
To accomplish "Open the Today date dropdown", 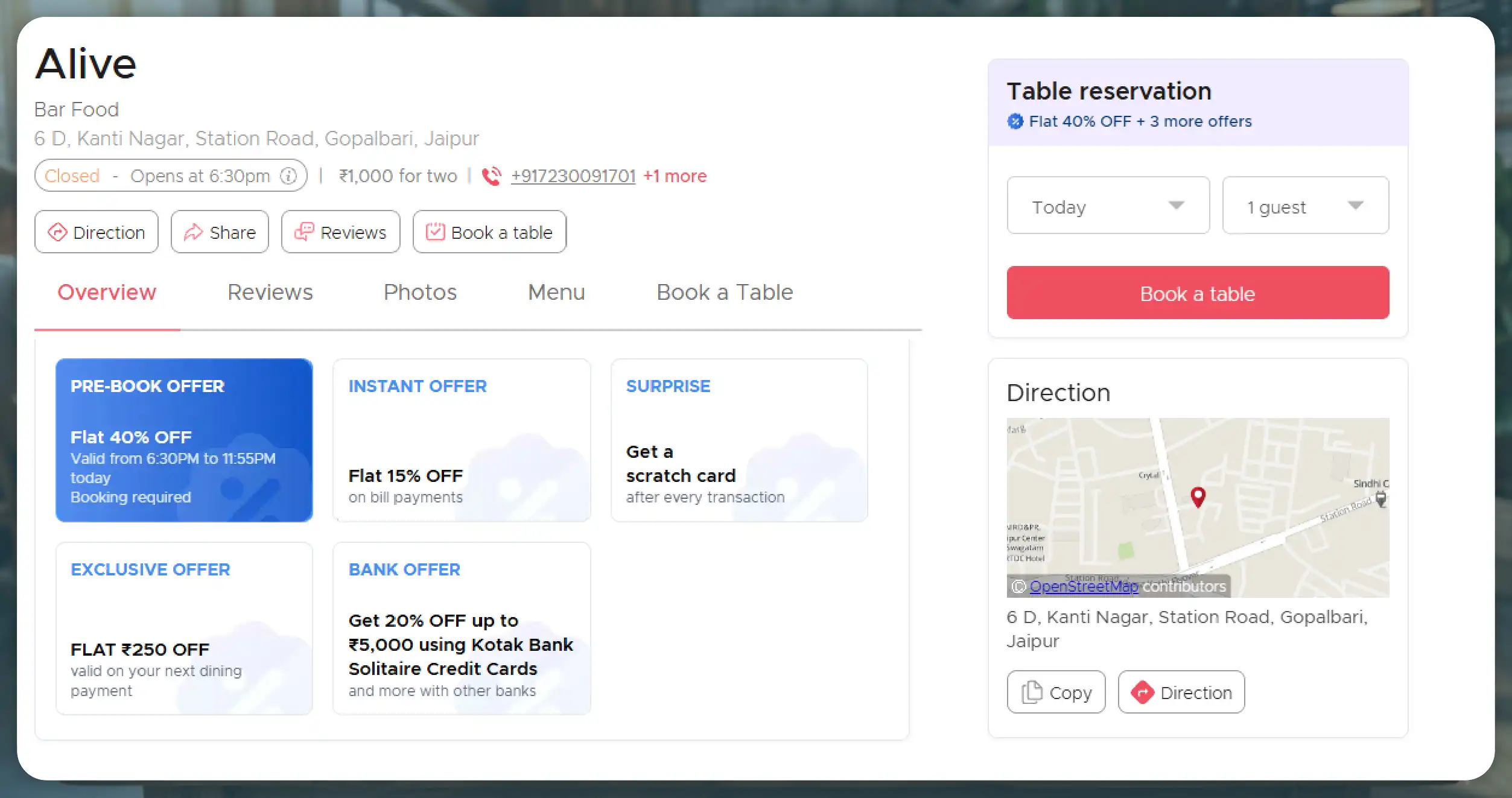I will [1108, 206].
